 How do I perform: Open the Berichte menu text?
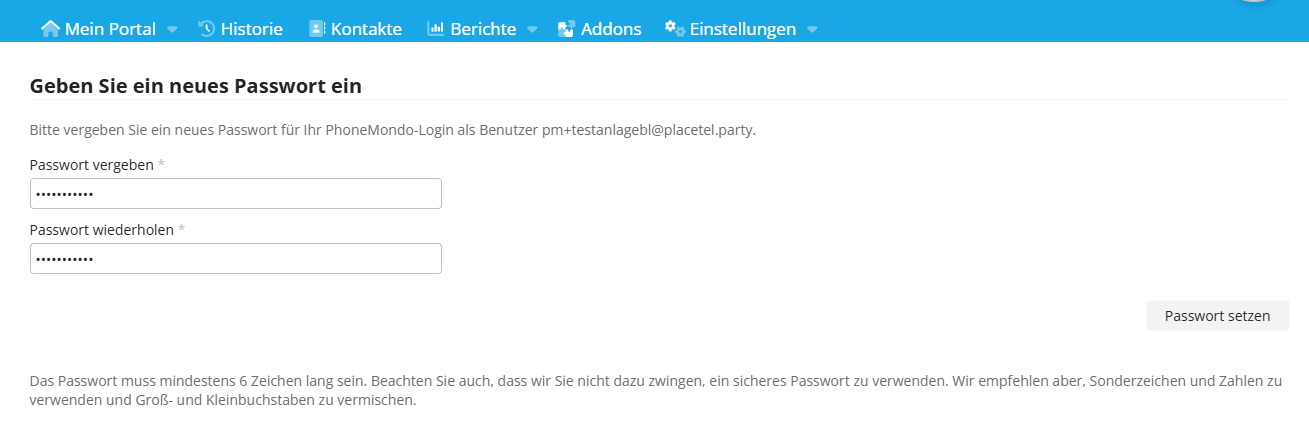coord(483,29)
